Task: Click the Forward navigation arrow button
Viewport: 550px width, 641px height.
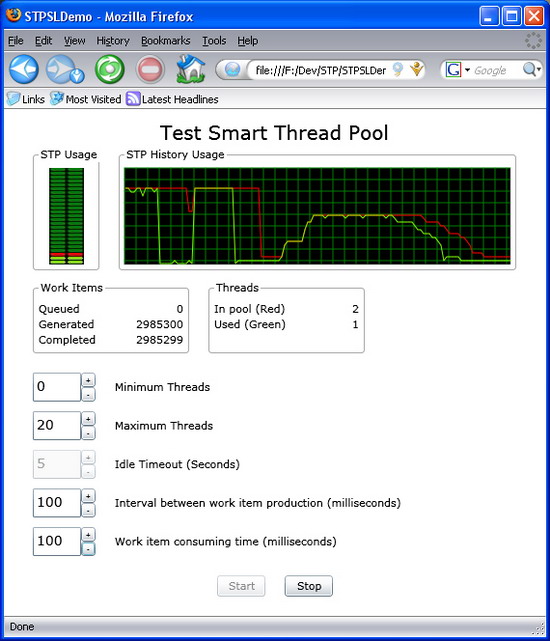Action: (x=61, y=69)
